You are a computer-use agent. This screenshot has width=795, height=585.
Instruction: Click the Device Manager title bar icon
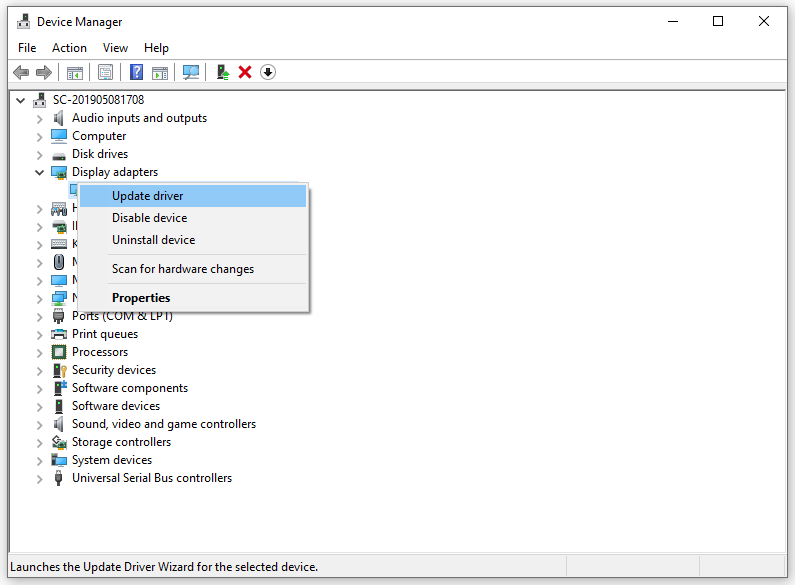(23, 21)
